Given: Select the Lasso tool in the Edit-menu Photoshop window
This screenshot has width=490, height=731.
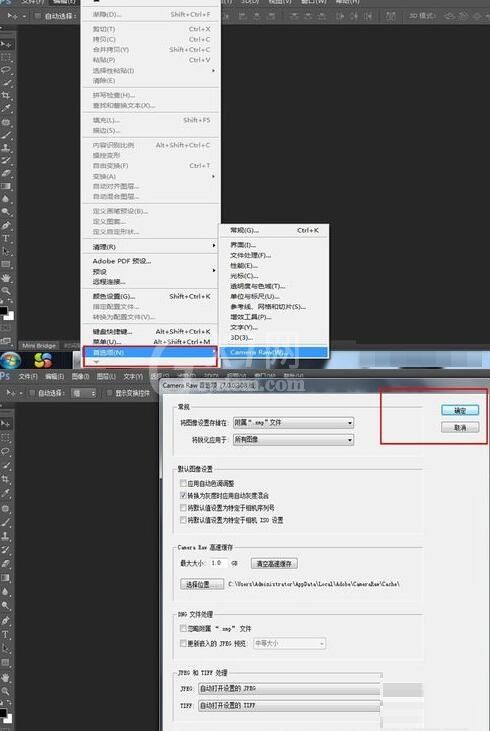Looking at the screenshot, I should pyautogui.click(x=6, y=70).
